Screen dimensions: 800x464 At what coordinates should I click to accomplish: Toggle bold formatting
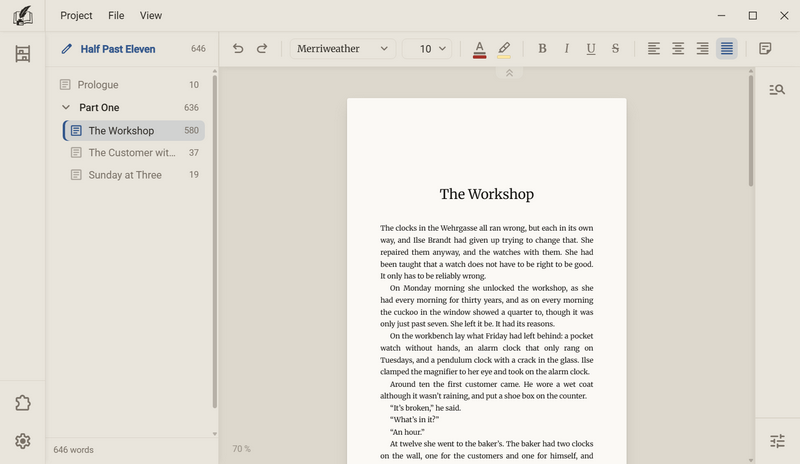click(542, 48)
